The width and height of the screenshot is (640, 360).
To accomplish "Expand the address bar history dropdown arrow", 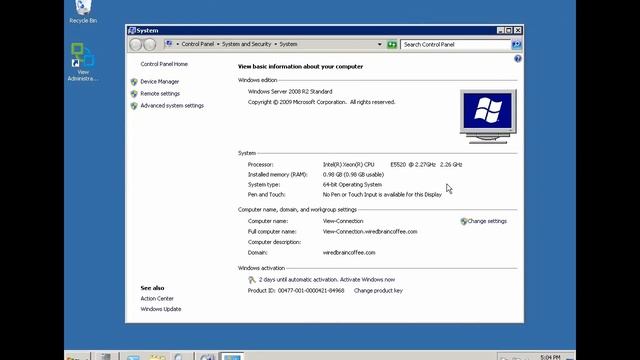I will coord(380,44).
